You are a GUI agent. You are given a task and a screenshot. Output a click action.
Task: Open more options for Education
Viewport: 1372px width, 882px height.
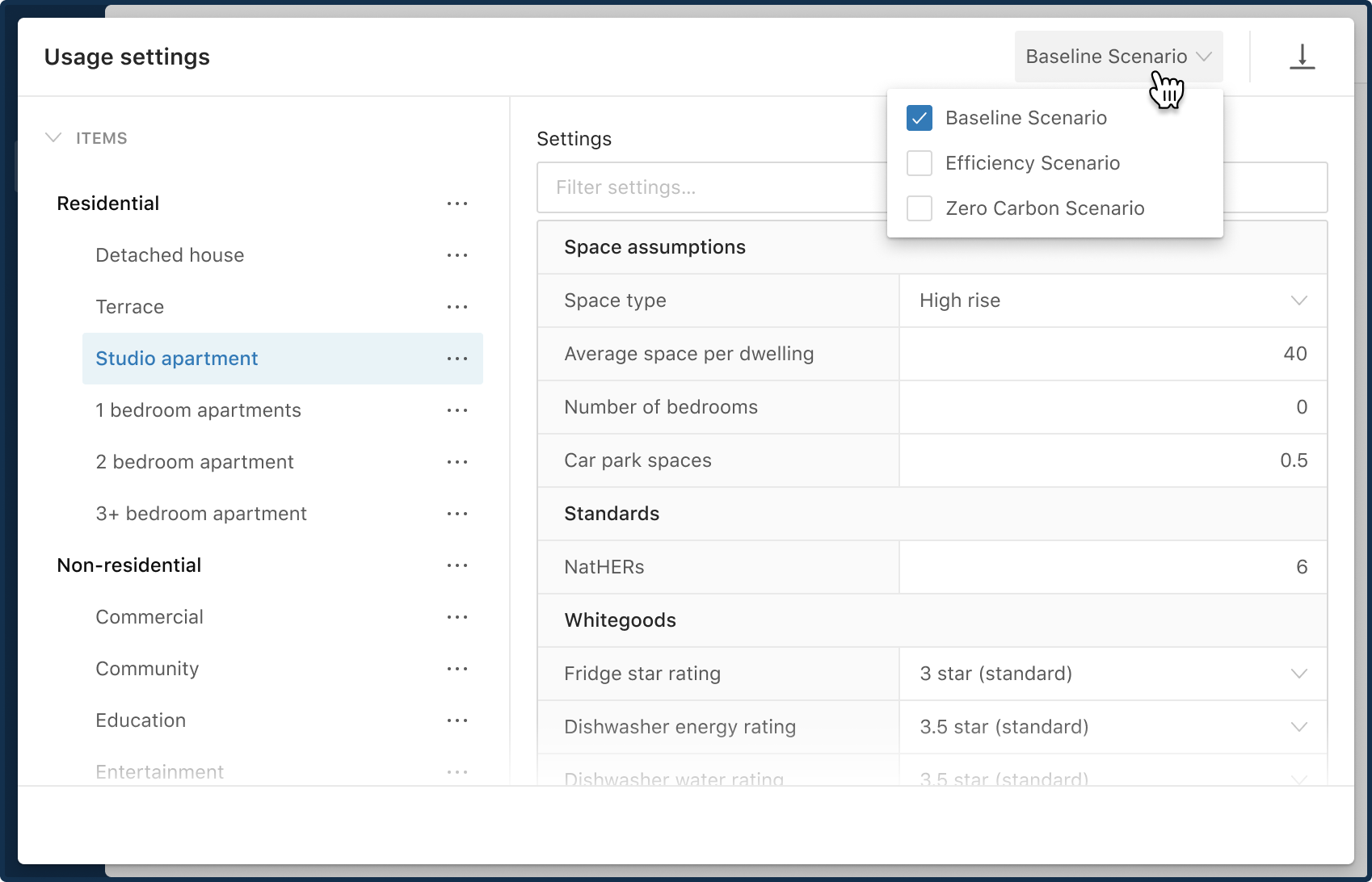click(457, 720)
